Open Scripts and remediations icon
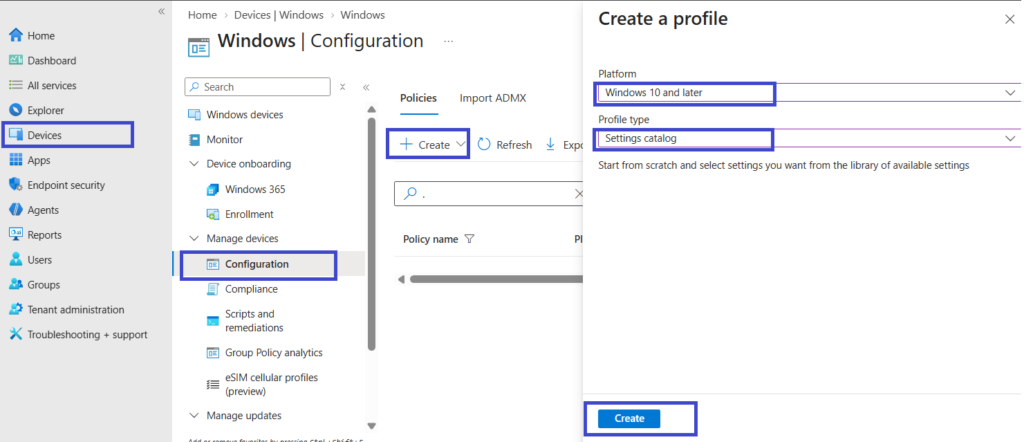 (x=212, y=321)
